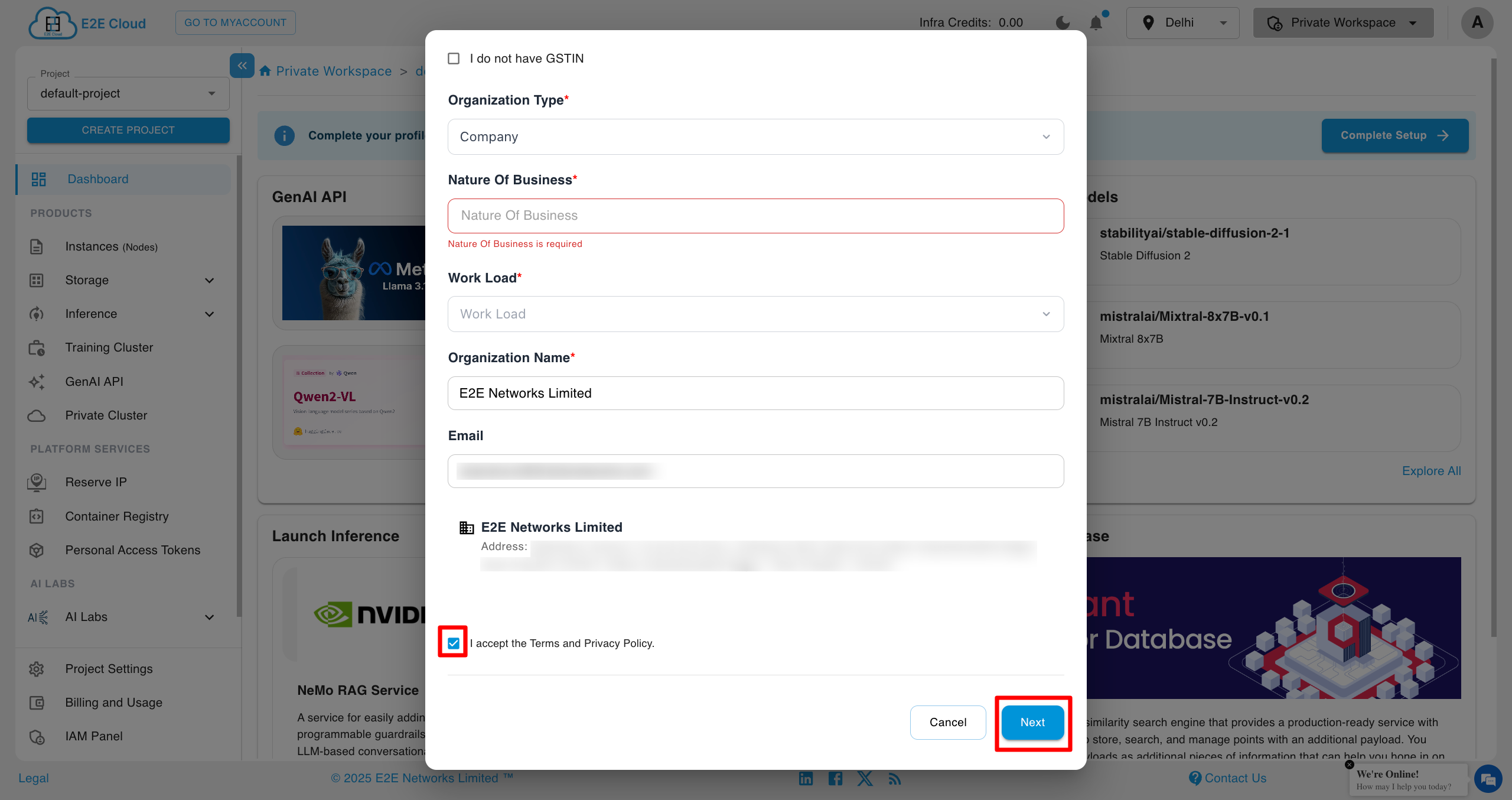This screenshot has width=1512, height=800.
Task: Open Personal Access Tokens in the sidebar
Action: (x=123, y=550)
